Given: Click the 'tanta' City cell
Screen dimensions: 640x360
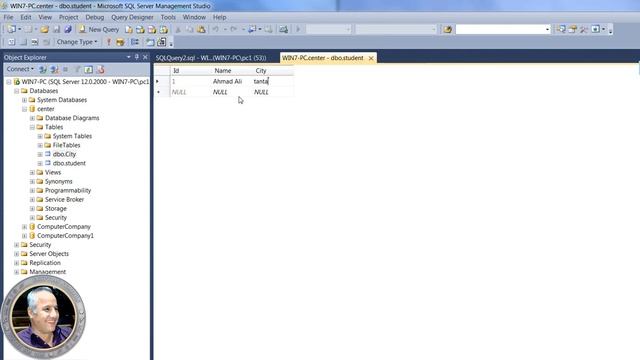Looking at the screenshot, I should [x=273, y=81].
